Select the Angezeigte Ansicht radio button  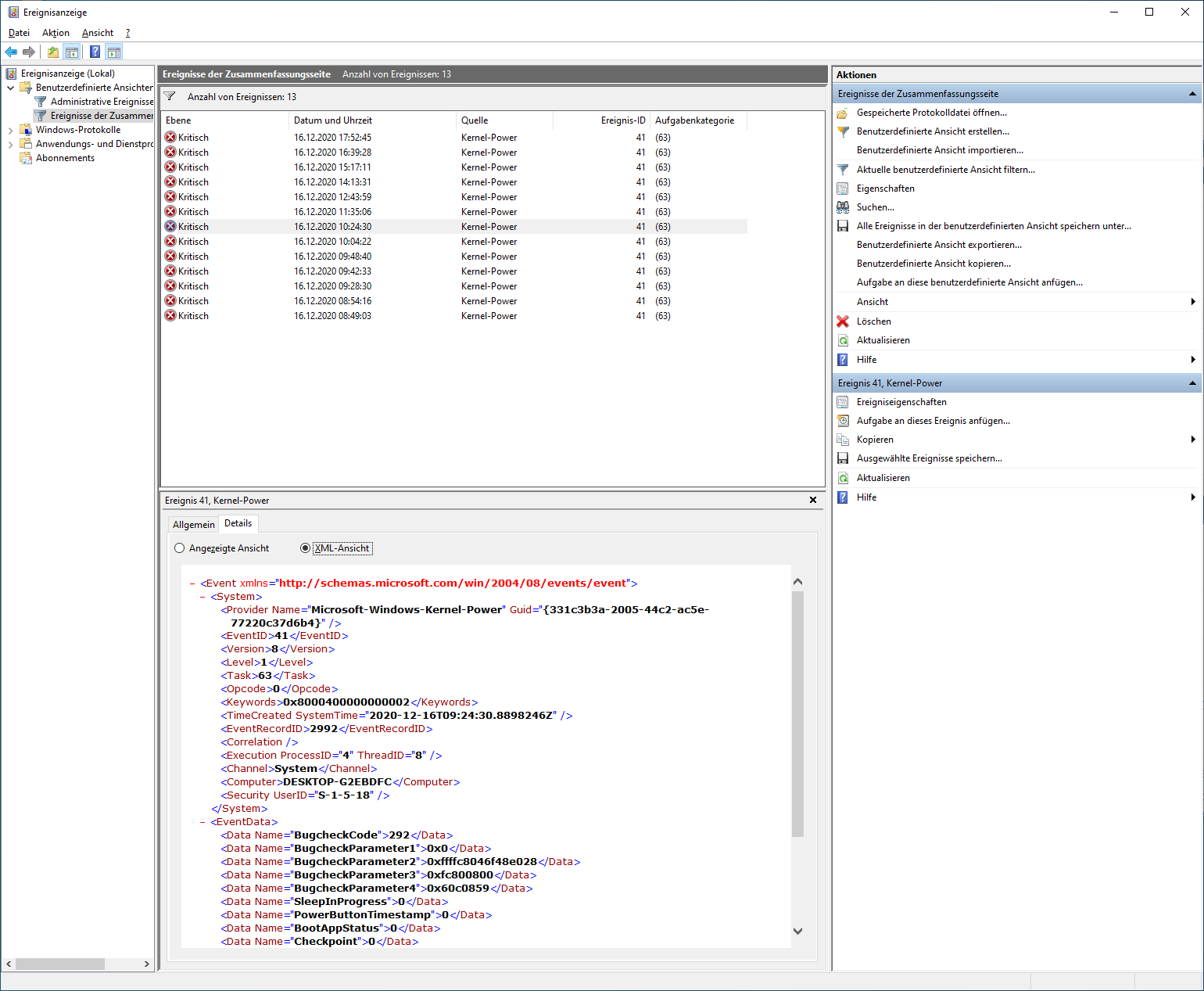point(180,548)
